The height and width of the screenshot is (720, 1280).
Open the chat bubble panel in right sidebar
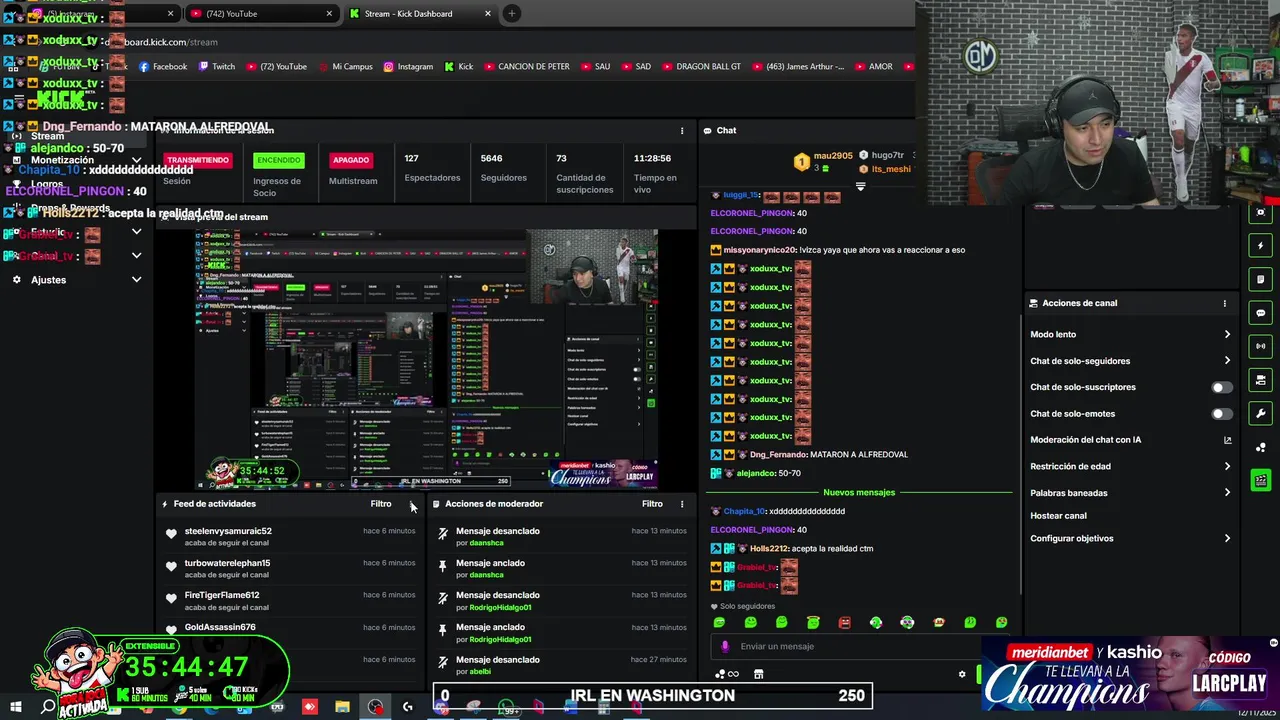pos(1261,313)
